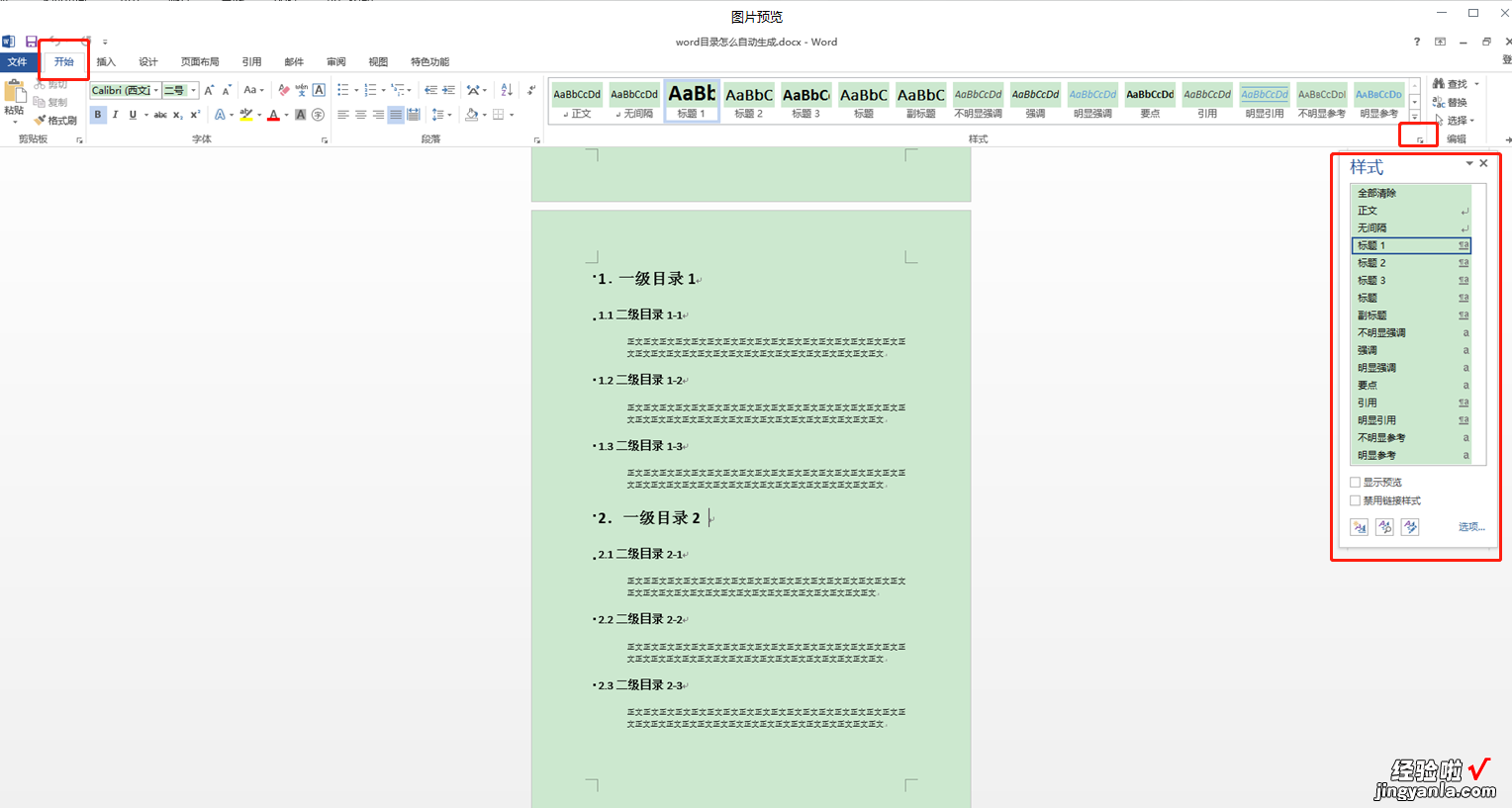Image resolution: width=1512 pixels, height=808 pixels.
Task: Open the bullets list dropdown arrow
Action: (x=357, y=90)
